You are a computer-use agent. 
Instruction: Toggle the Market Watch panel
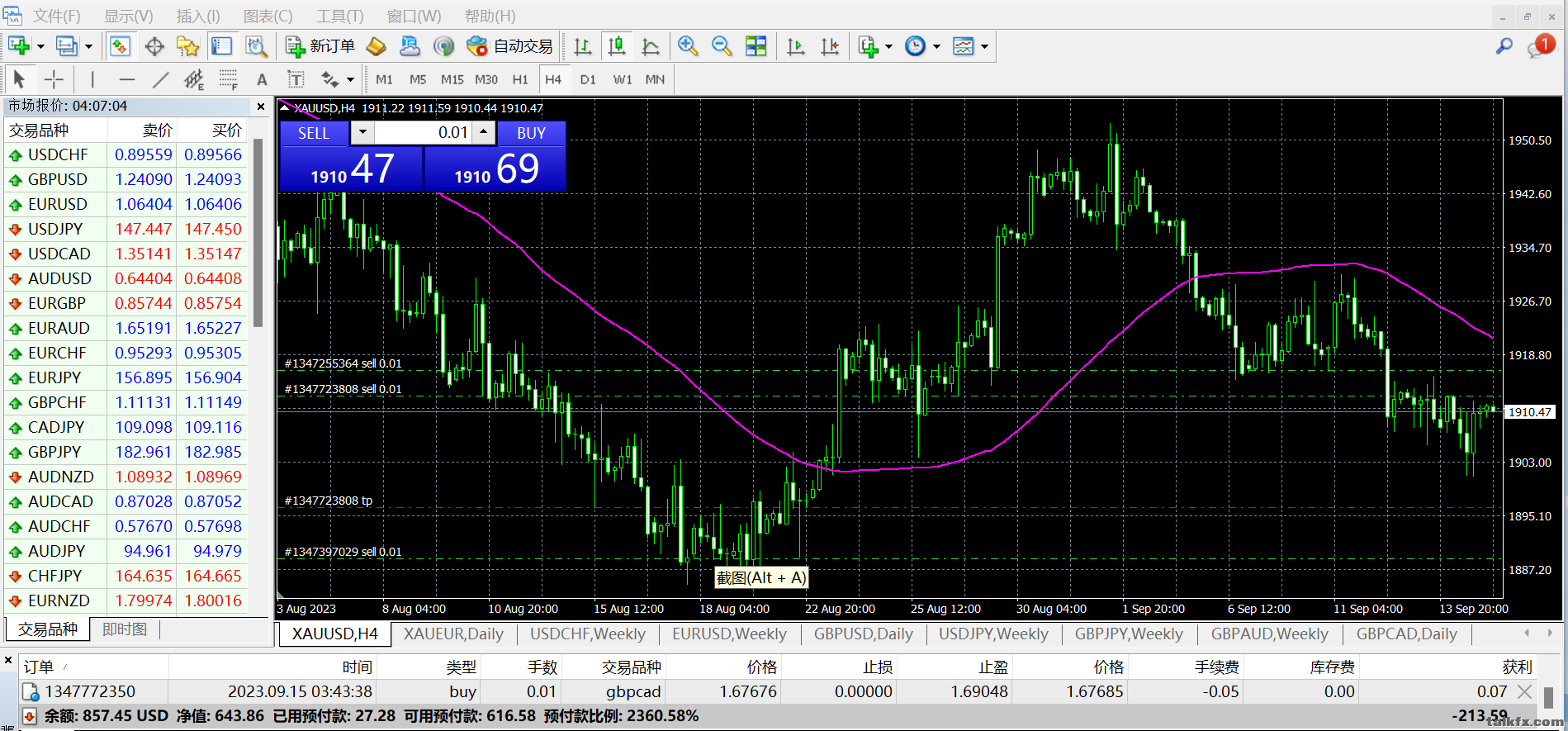coord(120,46)
